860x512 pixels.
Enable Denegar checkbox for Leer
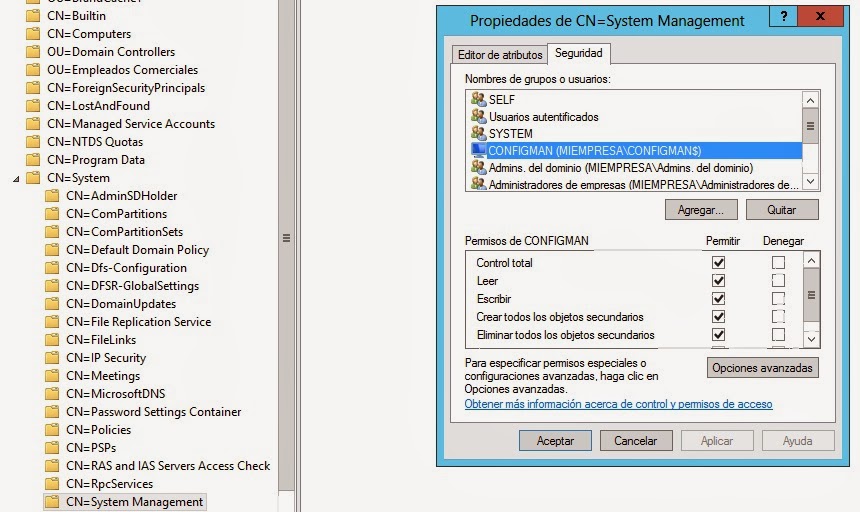778,281
